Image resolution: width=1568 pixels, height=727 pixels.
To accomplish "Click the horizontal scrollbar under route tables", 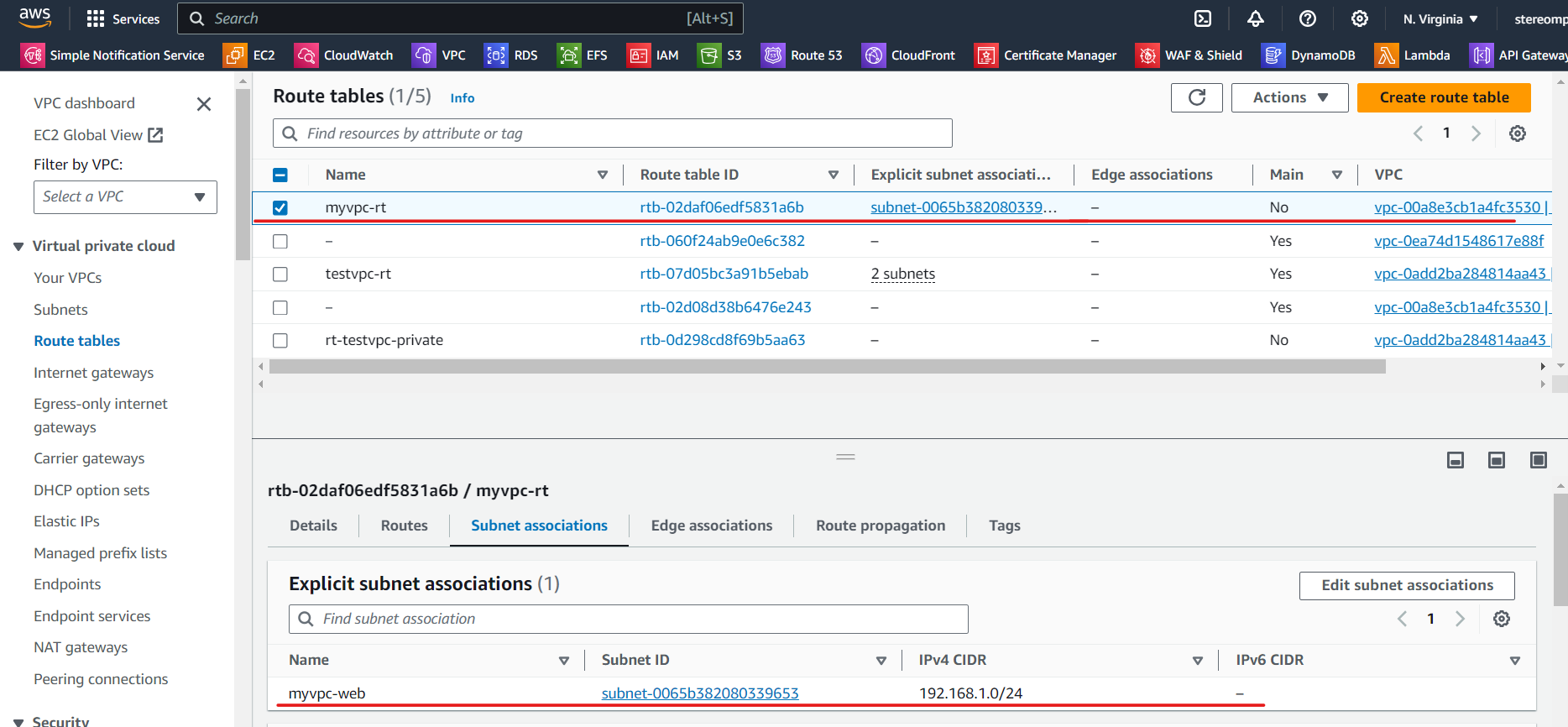I will [x=828, y=367].
